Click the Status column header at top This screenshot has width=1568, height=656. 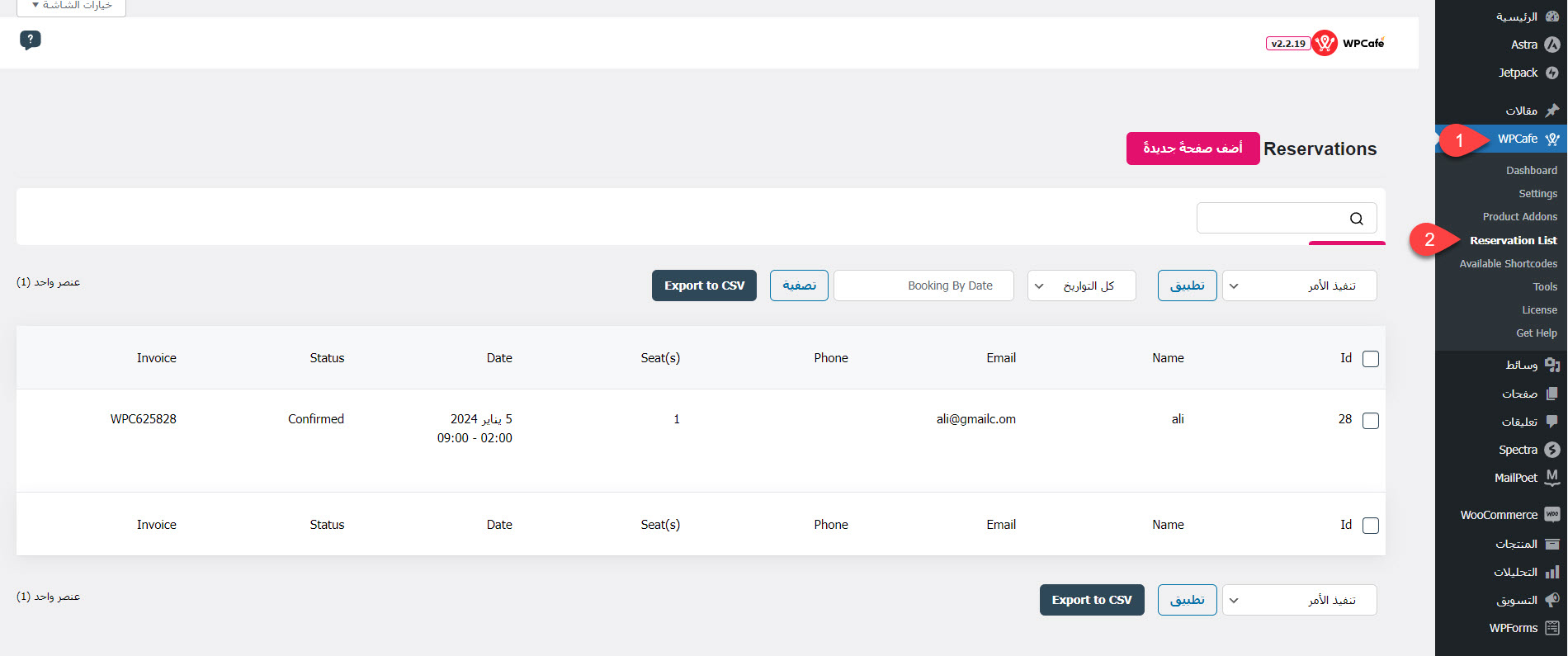point(327,358)
